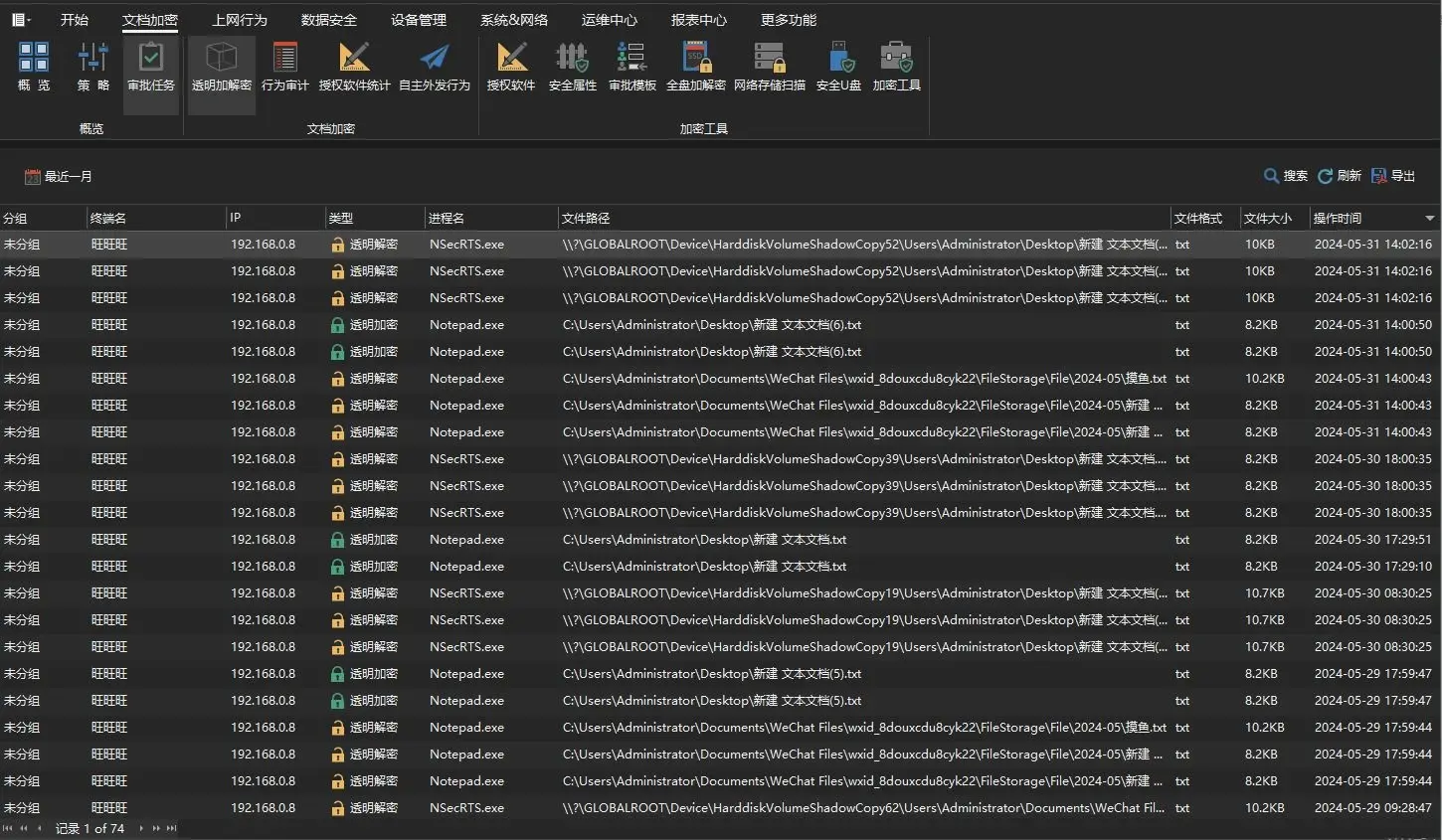Switch to the 开始 tab

pos(75,20)
